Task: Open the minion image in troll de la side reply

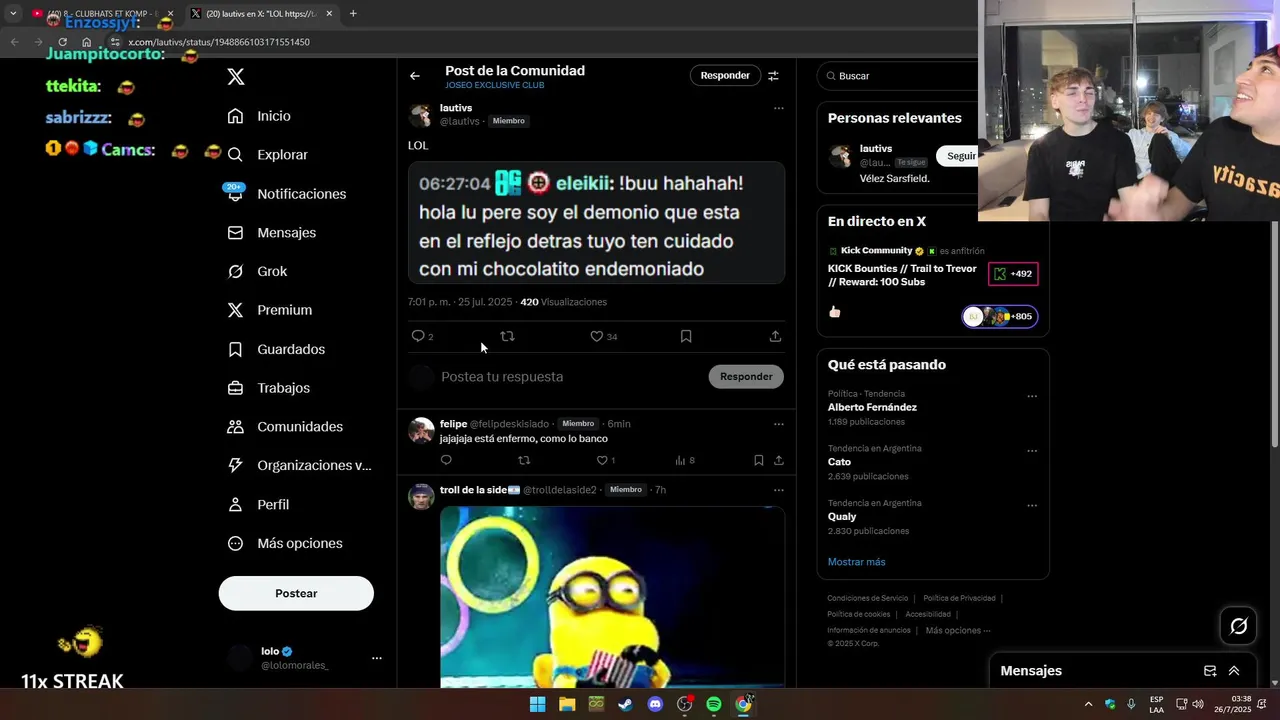Action: pyautogui.click(x=612, y=597)
